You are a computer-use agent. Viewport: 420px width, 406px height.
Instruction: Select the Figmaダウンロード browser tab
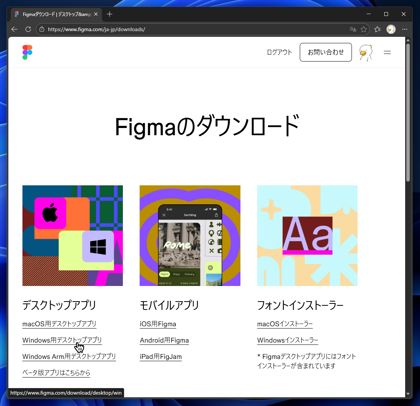click(x=57, y=14)
